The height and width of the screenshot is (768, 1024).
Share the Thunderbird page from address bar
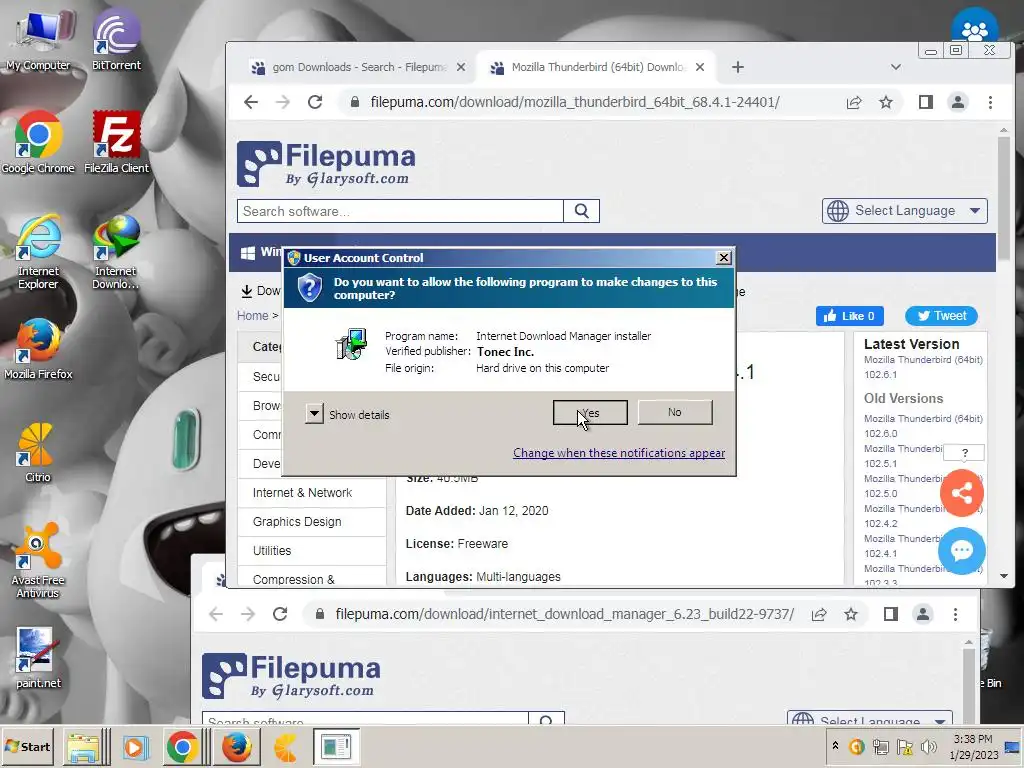coord(854,102)
